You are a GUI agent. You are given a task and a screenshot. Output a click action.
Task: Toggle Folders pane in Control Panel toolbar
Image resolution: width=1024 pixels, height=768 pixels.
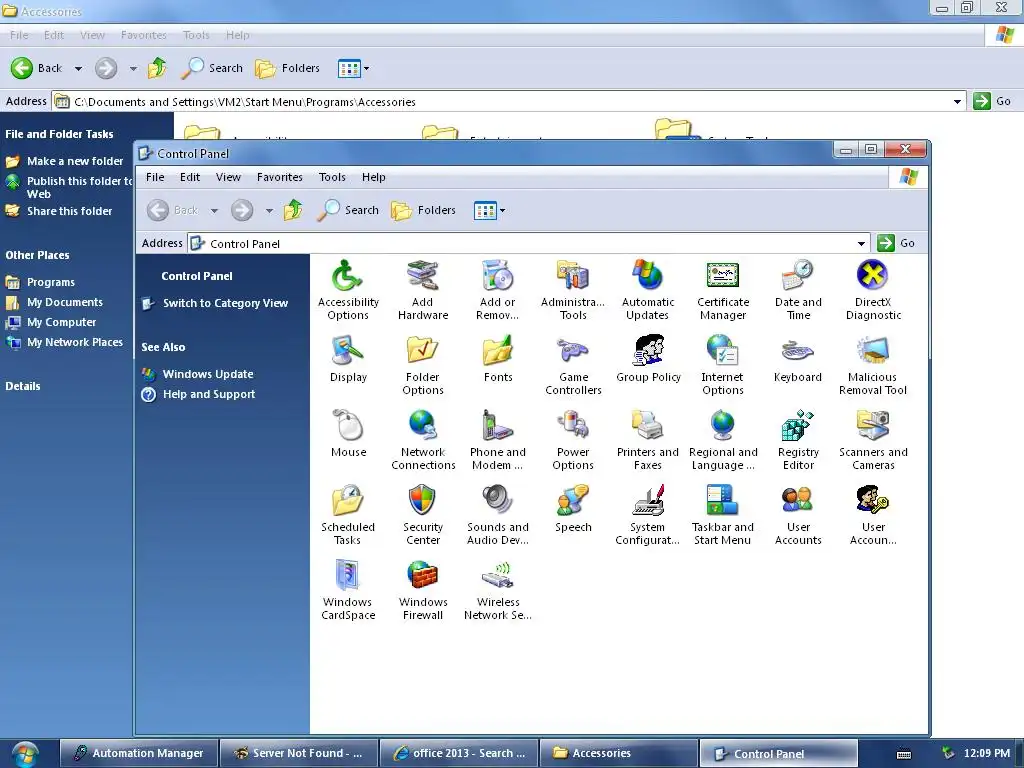point(424,210)
